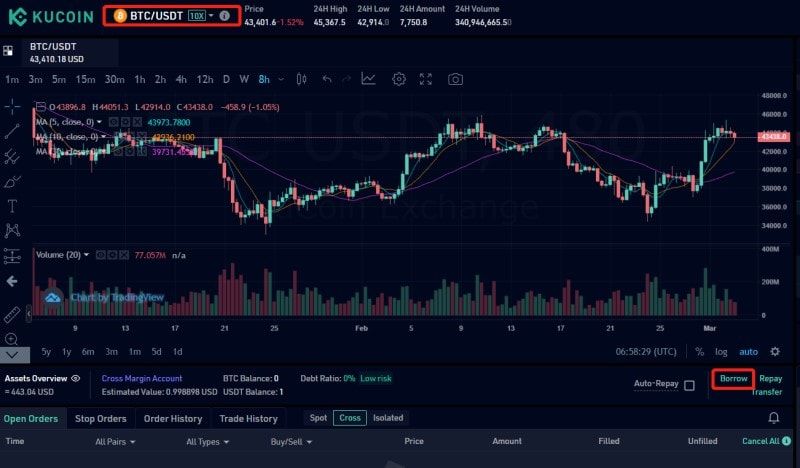Undo the last chart action

327,79
